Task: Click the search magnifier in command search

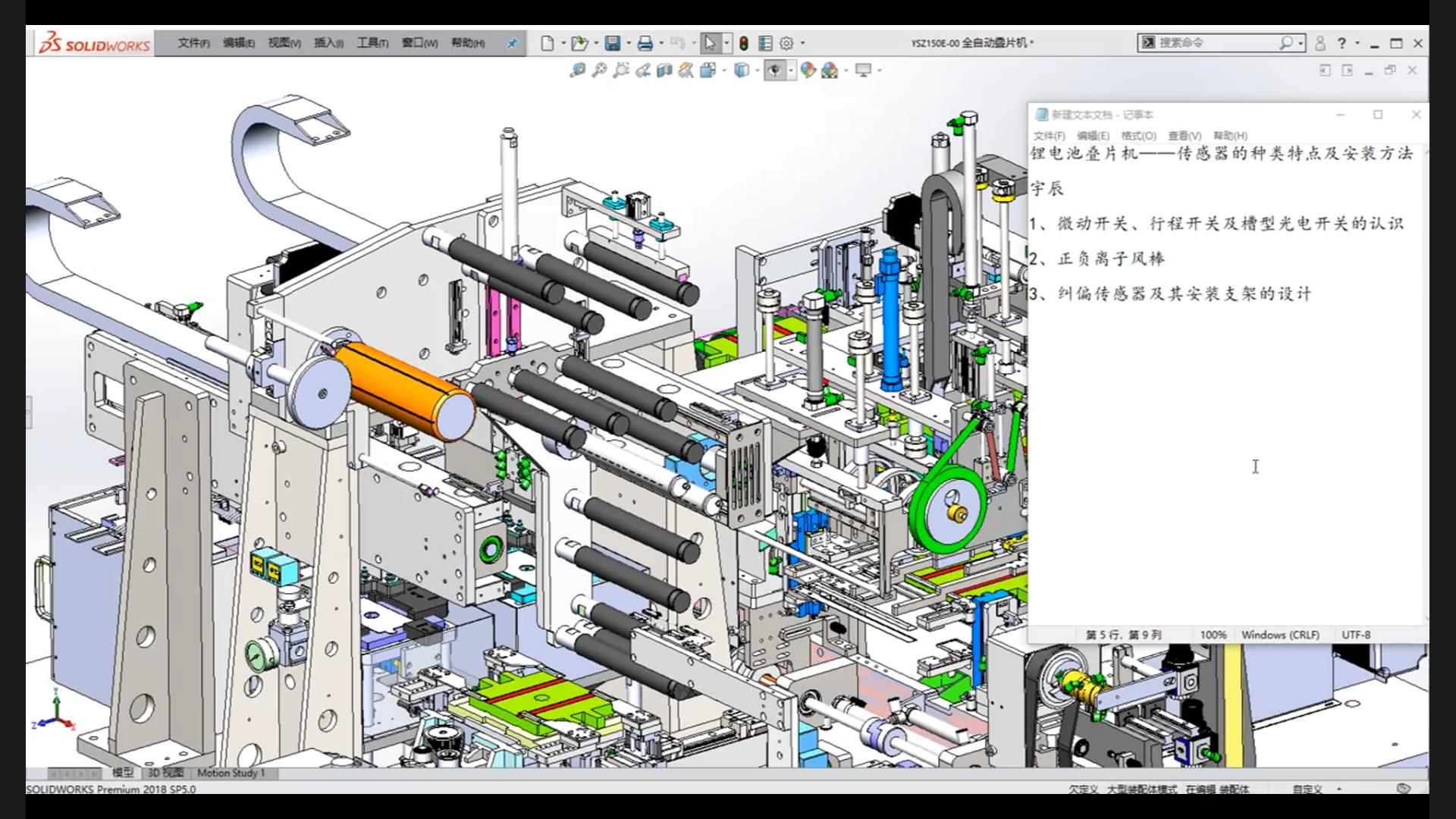Action: click(1286, 43)
